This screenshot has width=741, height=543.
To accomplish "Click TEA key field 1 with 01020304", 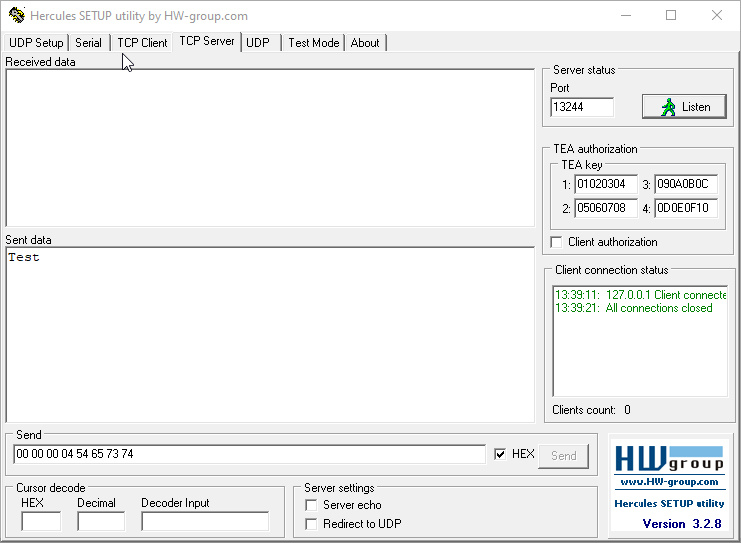I will [606, 184].
